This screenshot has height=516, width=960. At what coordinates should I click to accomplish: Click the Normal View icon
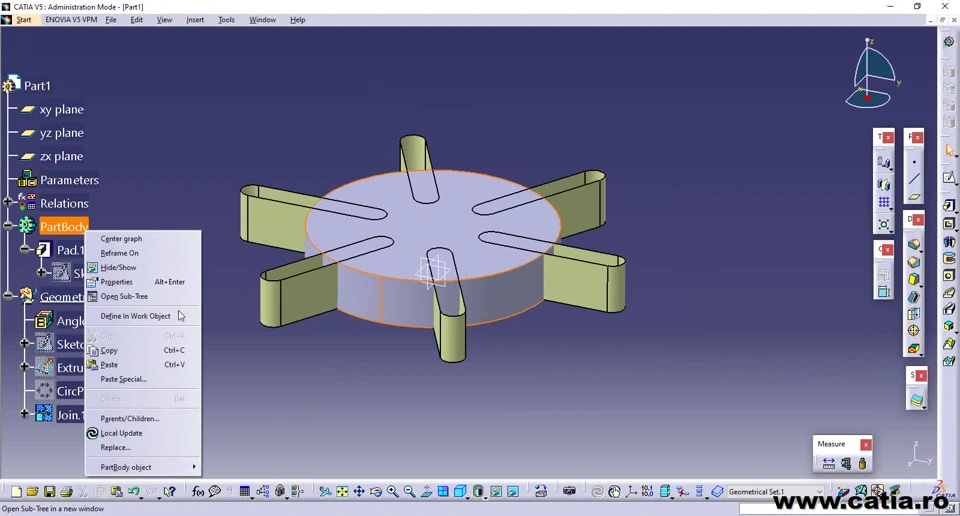(426, 492)
